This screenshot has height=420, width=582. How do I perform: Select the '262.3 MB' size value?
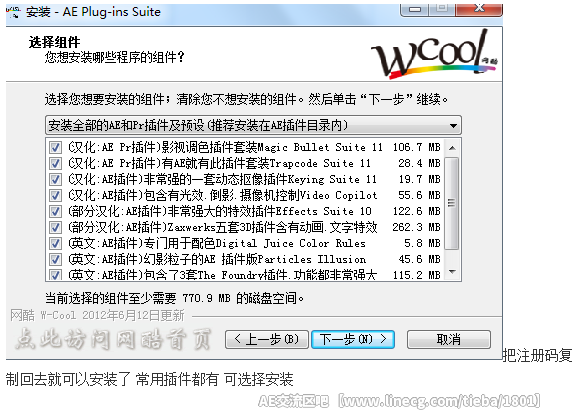coord(416,227)
